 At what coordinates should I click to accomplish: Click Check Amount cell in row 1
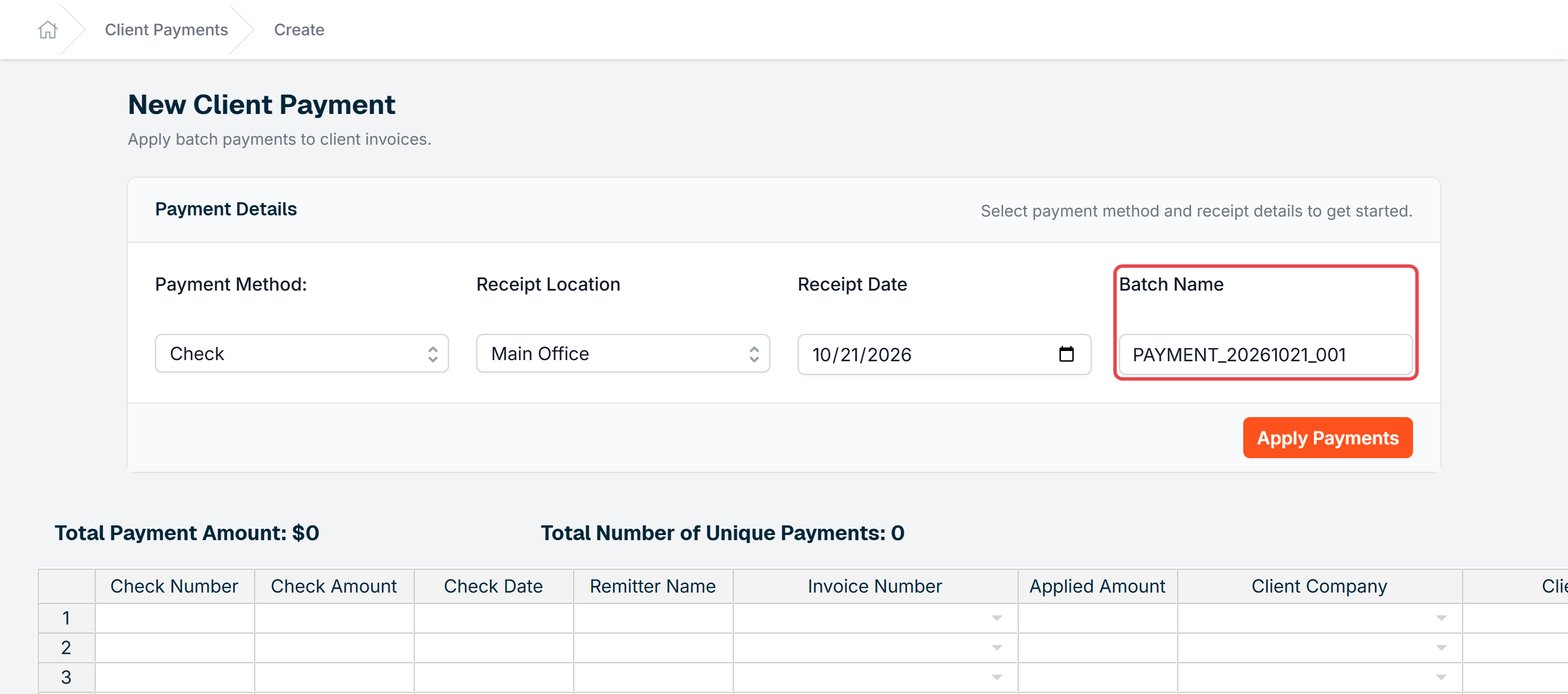[x=334, y=619]
